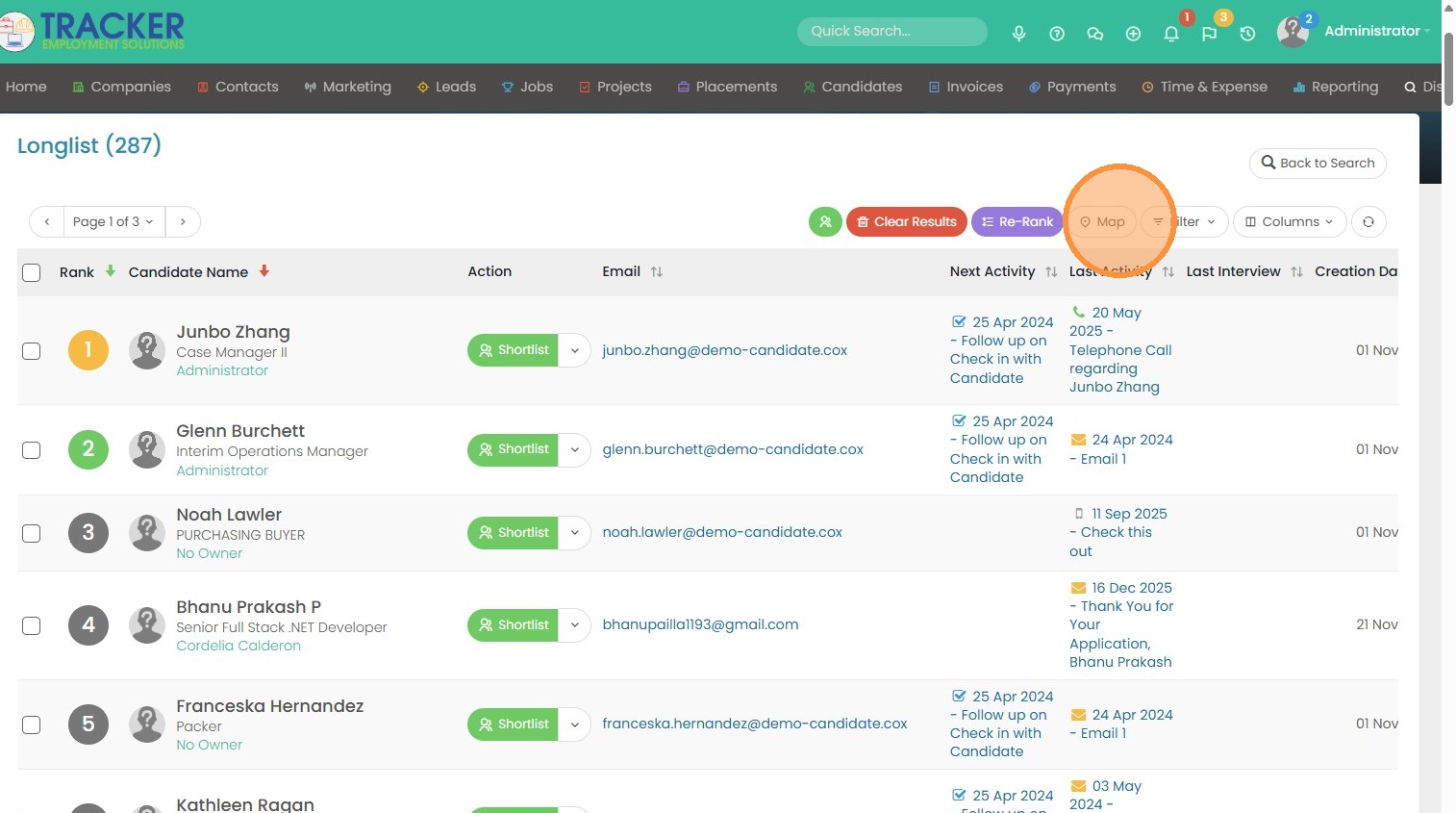The height and width of the screenshot is (813, 1456).
Task: Open the recent history clock icon
Action: click(x=1247, y=34)
